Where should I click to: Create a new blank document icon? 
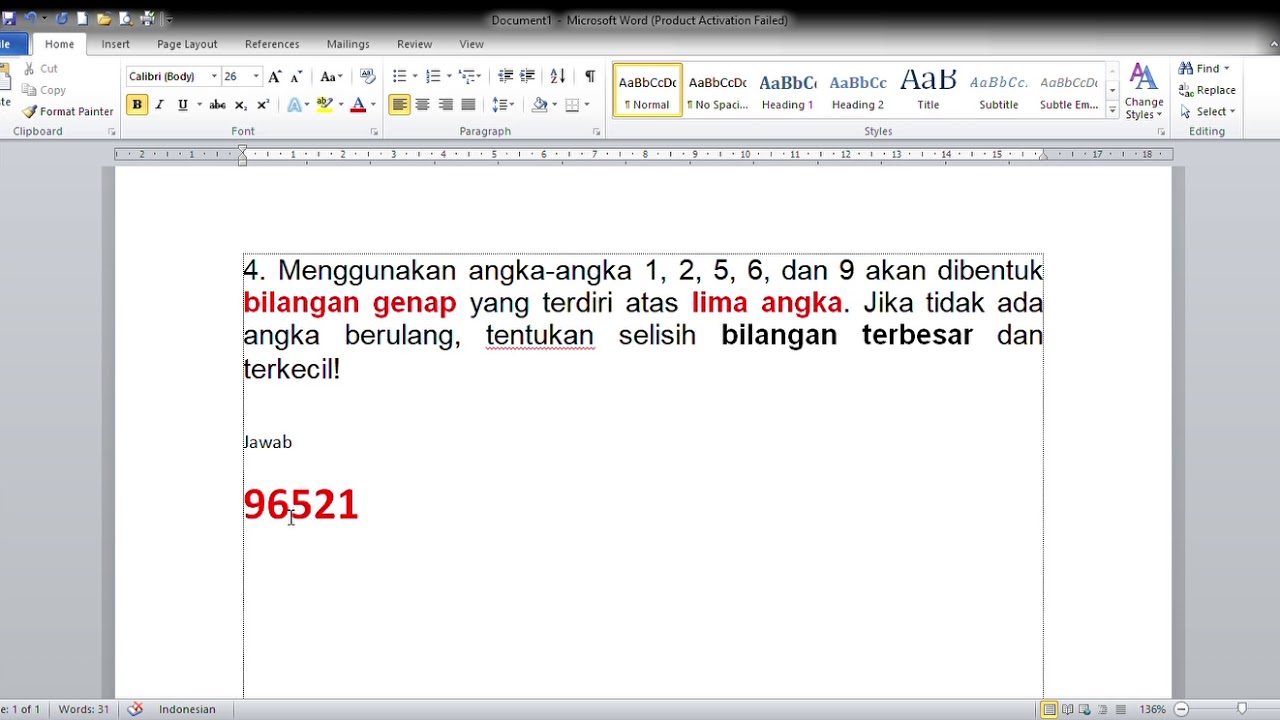click(x=82, y=19)
